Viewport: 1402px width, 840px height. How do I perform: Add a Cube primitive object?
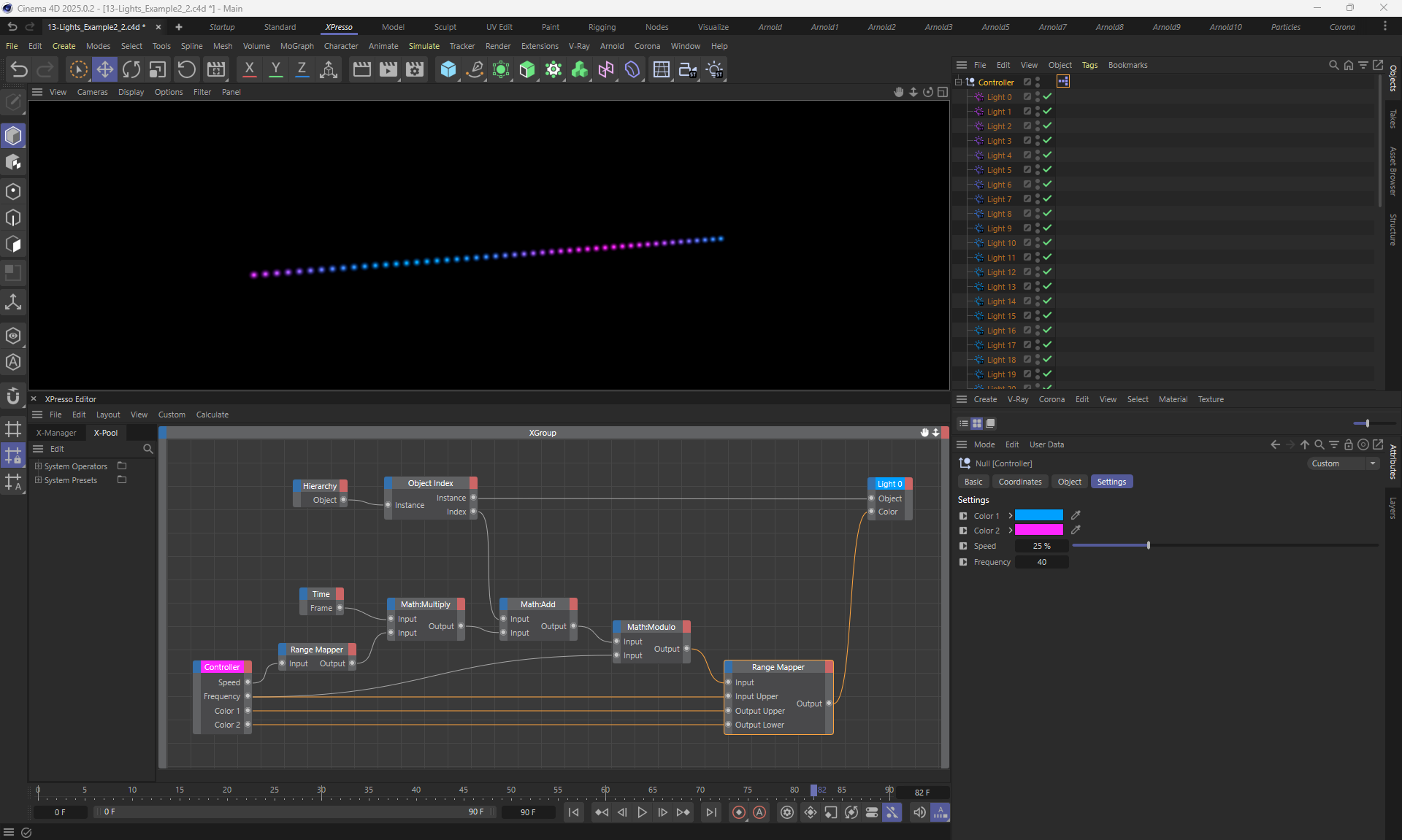click(x=448, y=69)
